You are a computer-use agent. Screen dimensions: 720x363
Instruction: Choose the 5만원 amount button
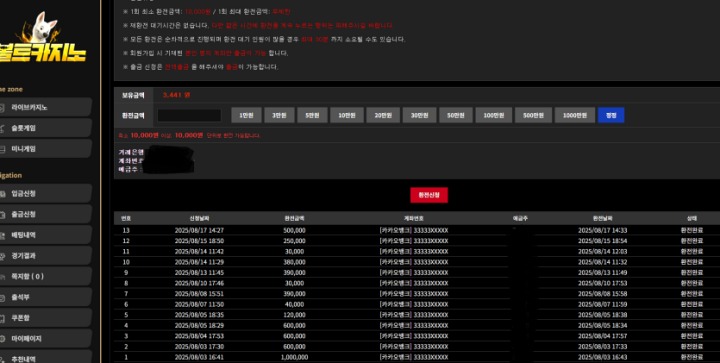312,115
